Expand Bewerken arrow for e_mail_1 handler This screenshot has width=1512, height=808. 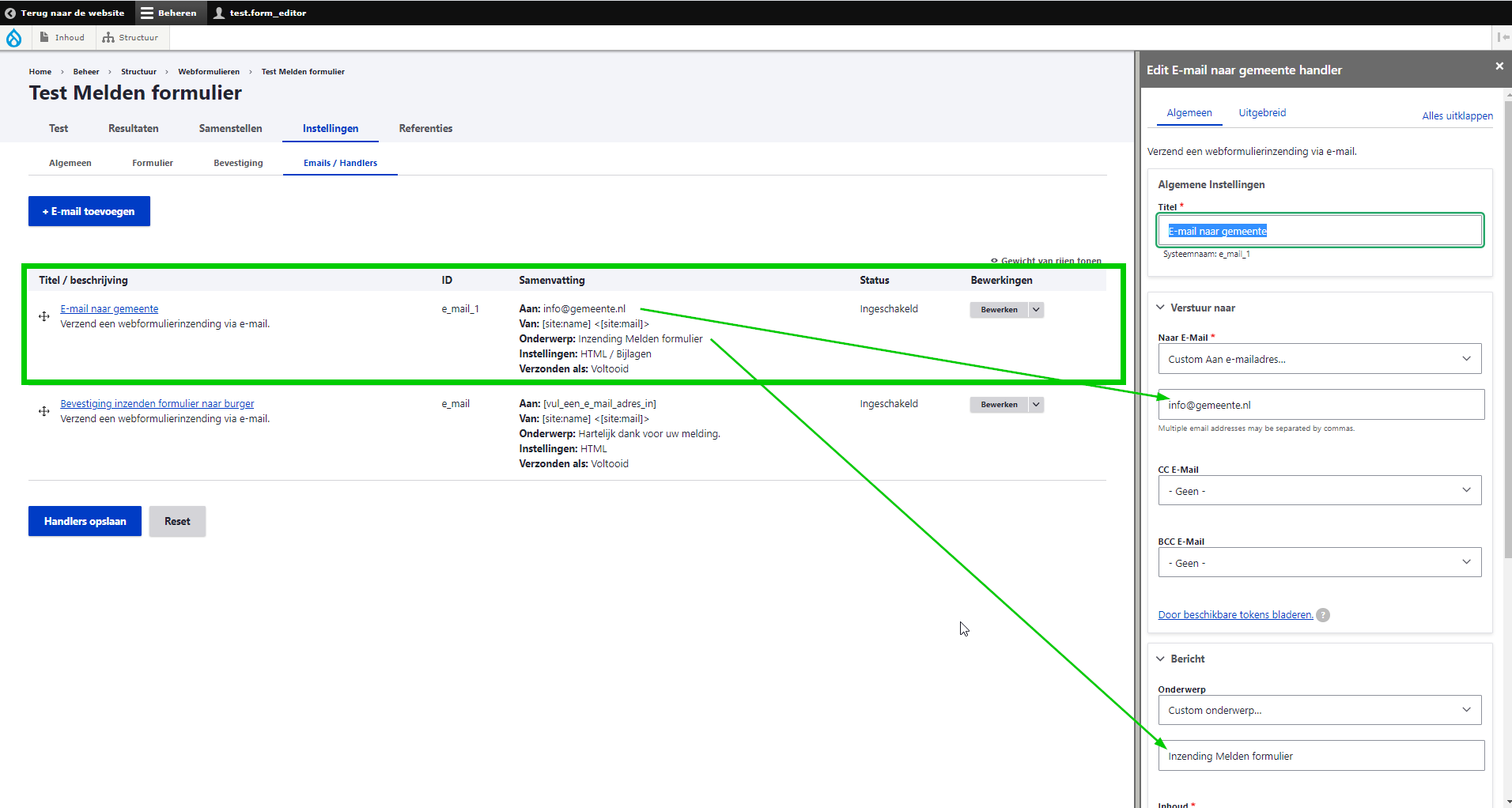click(1036, 310)
